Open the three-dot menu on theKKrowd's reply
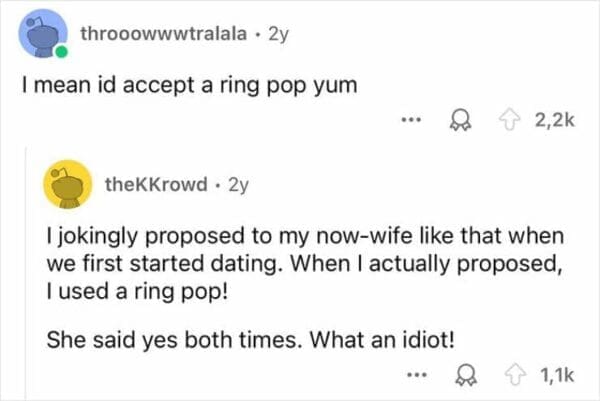 pos(417,374)
